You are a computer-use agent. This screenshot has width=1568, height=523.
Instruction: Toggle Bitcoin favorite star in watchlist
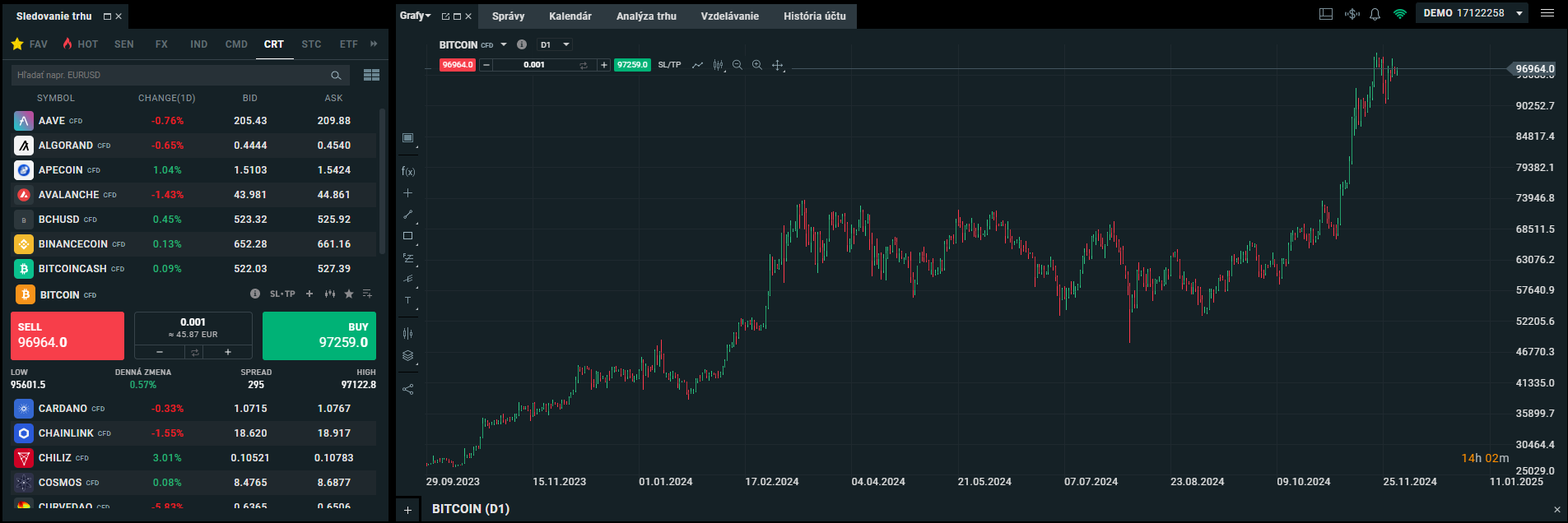(349, 294)
